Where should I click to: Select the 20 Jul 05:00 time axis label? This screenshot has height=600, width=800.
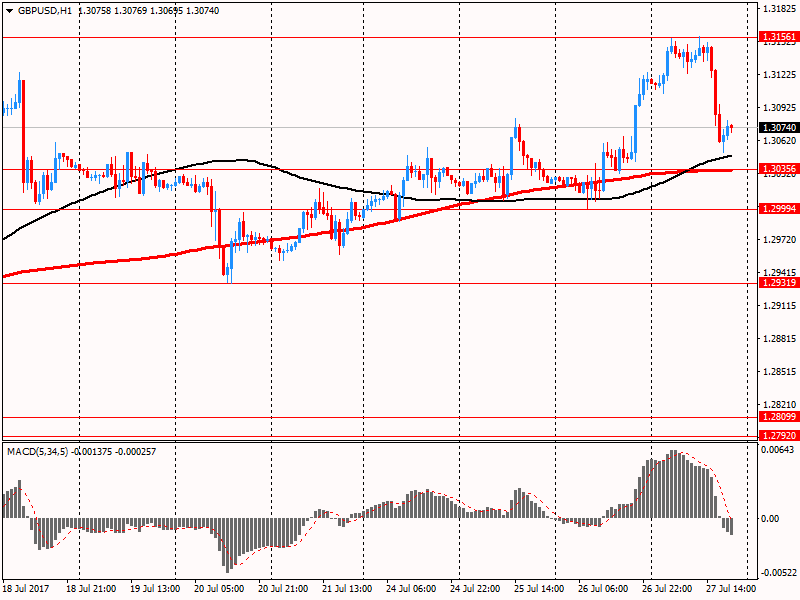coord(219,589)
